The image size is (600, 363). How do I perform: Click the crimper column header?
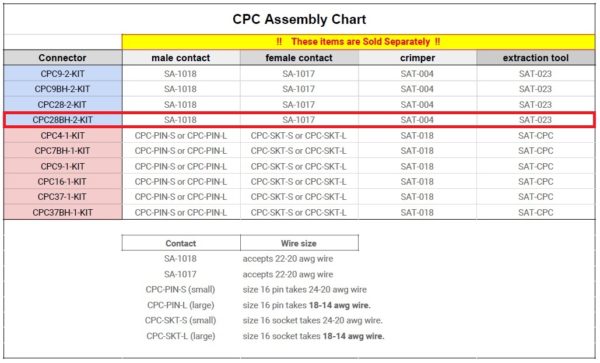[417, 58]
